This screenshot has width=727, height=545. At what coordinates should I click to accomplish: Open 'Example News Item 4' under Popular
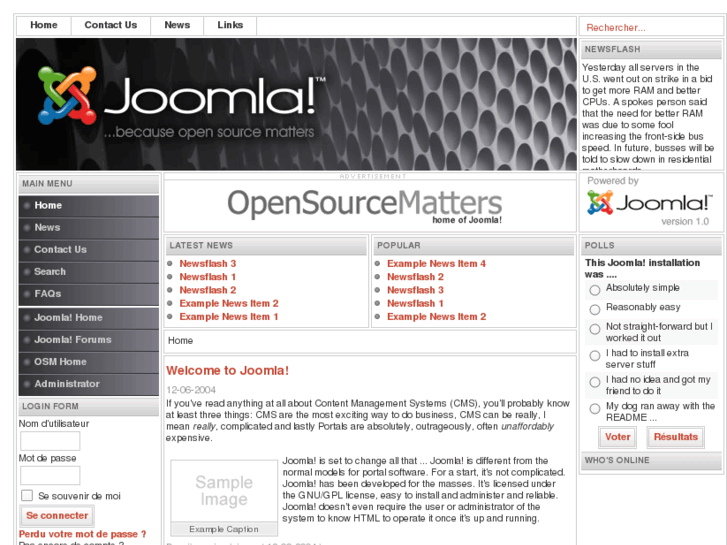tap(436, 263)
